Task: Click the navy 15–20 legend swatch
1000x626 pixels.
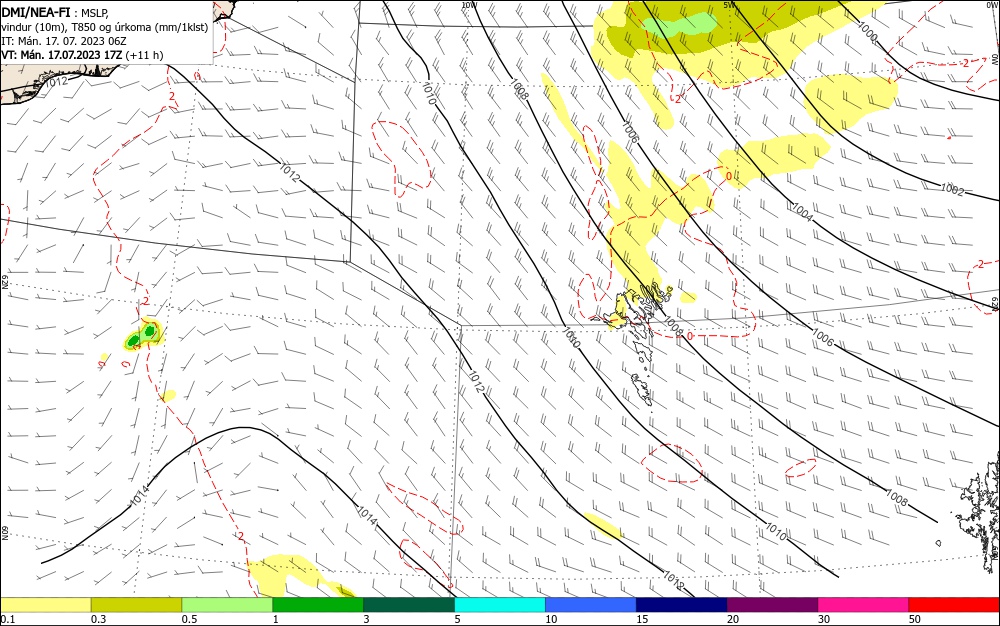Action: pyautogui.click(x=681, y=605)
